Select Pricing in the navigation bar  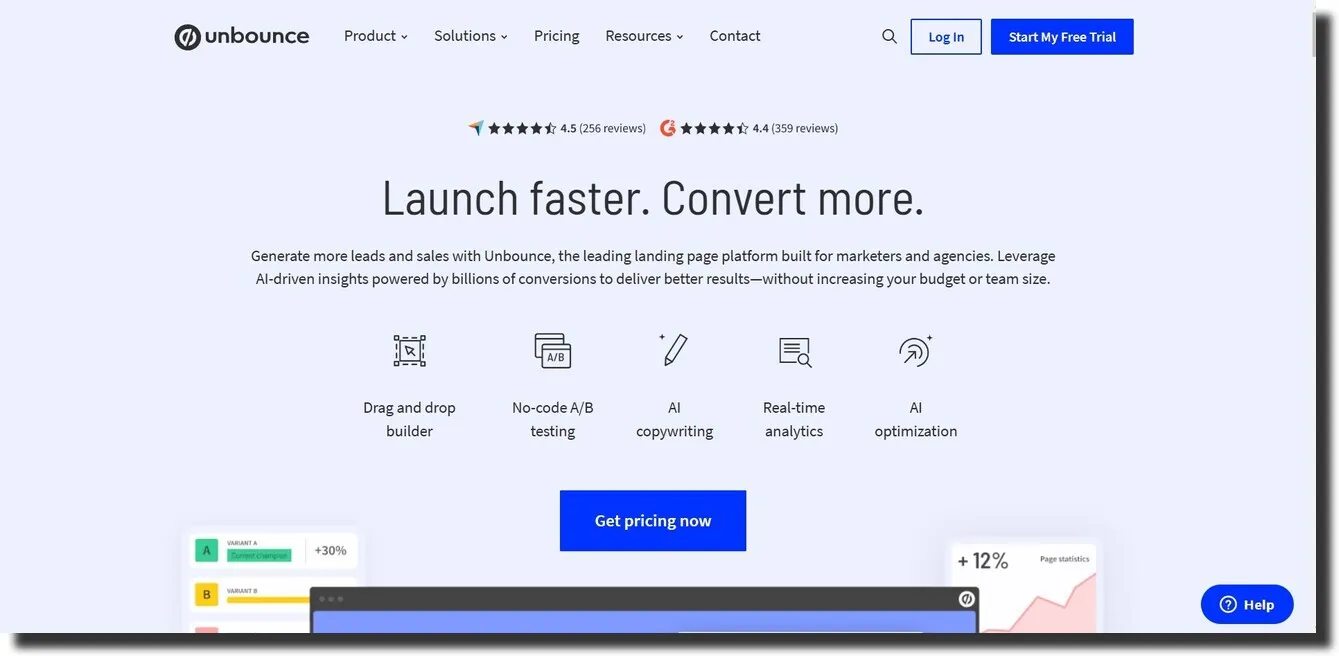556,35
